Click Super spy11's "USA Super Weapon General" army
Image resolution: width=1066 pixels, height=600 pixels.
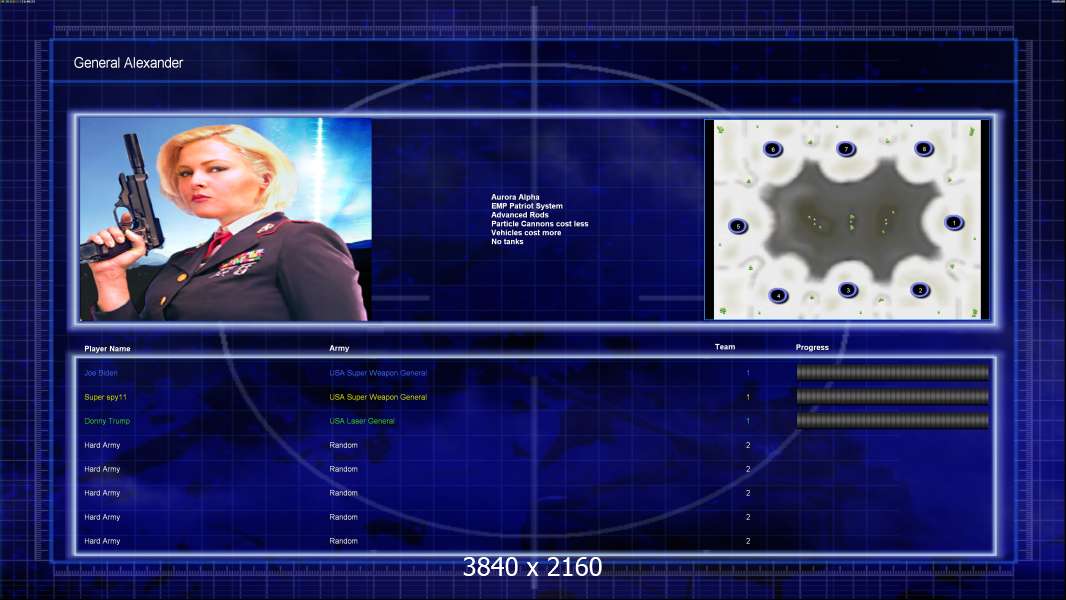pyautogui.click(x=378, y=397)
